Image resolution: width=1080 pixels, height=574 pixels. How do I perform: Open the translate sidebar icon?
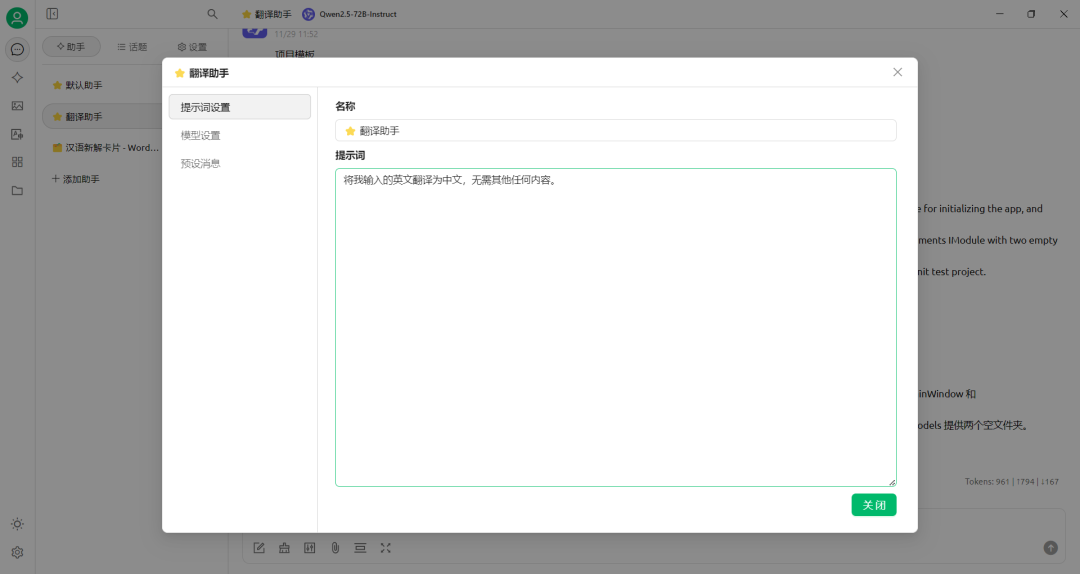(17, 134)
